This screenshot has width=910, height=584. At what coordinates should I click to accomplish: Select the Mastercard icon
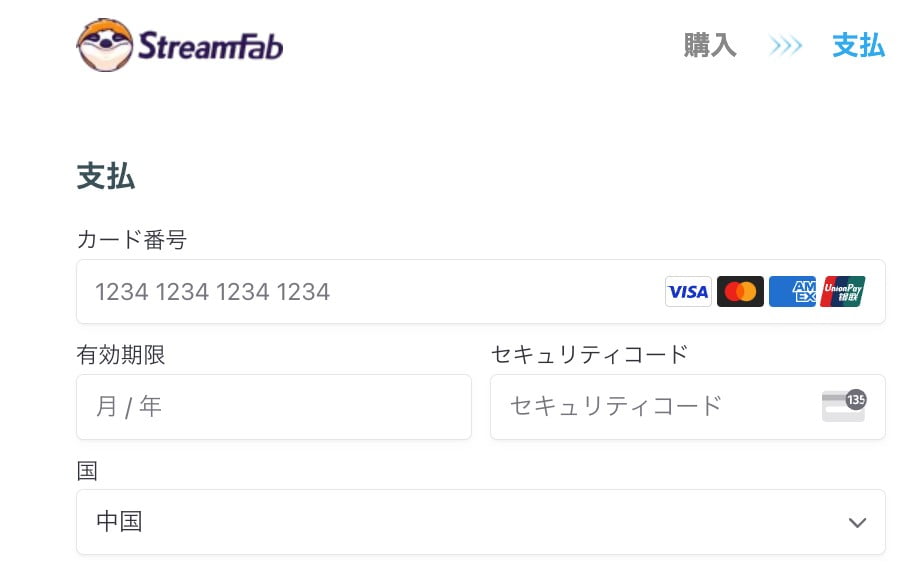click(740, 291)
